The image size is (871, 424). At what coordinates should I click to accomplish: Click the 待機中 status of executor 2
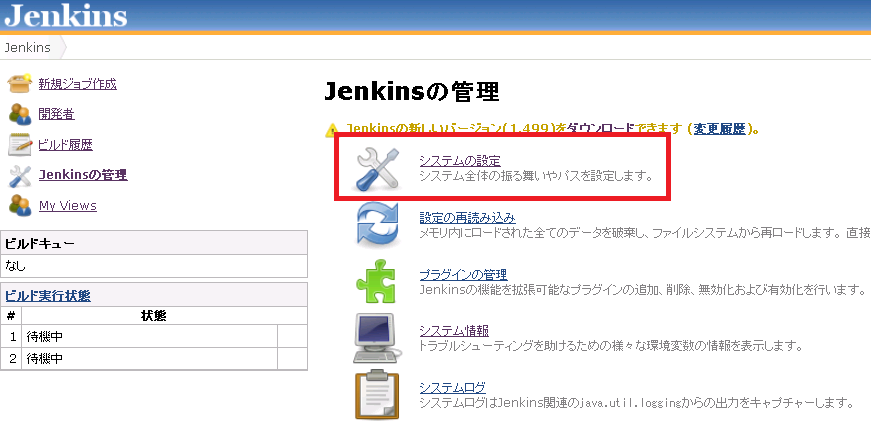(45, 358)
